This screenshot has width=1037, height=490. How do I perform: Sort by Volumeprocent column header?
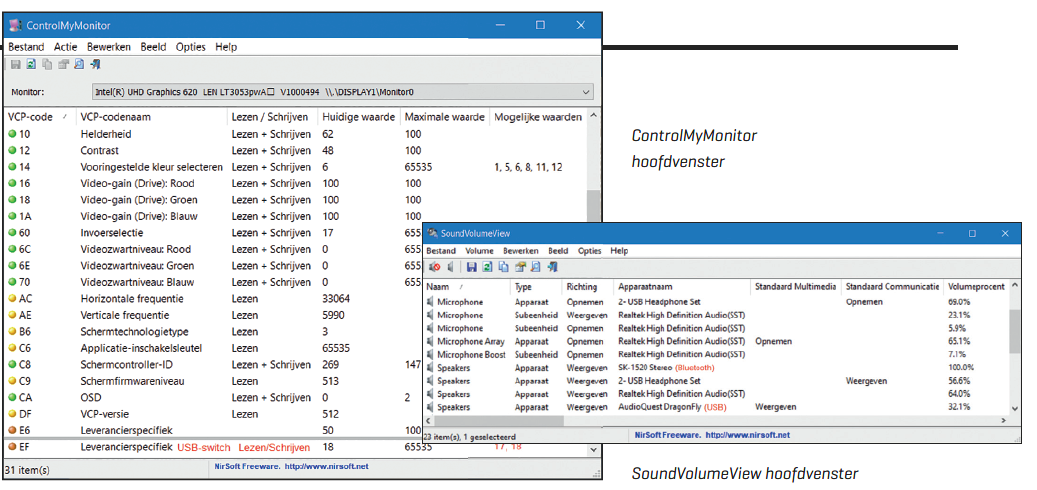[976, 287]
